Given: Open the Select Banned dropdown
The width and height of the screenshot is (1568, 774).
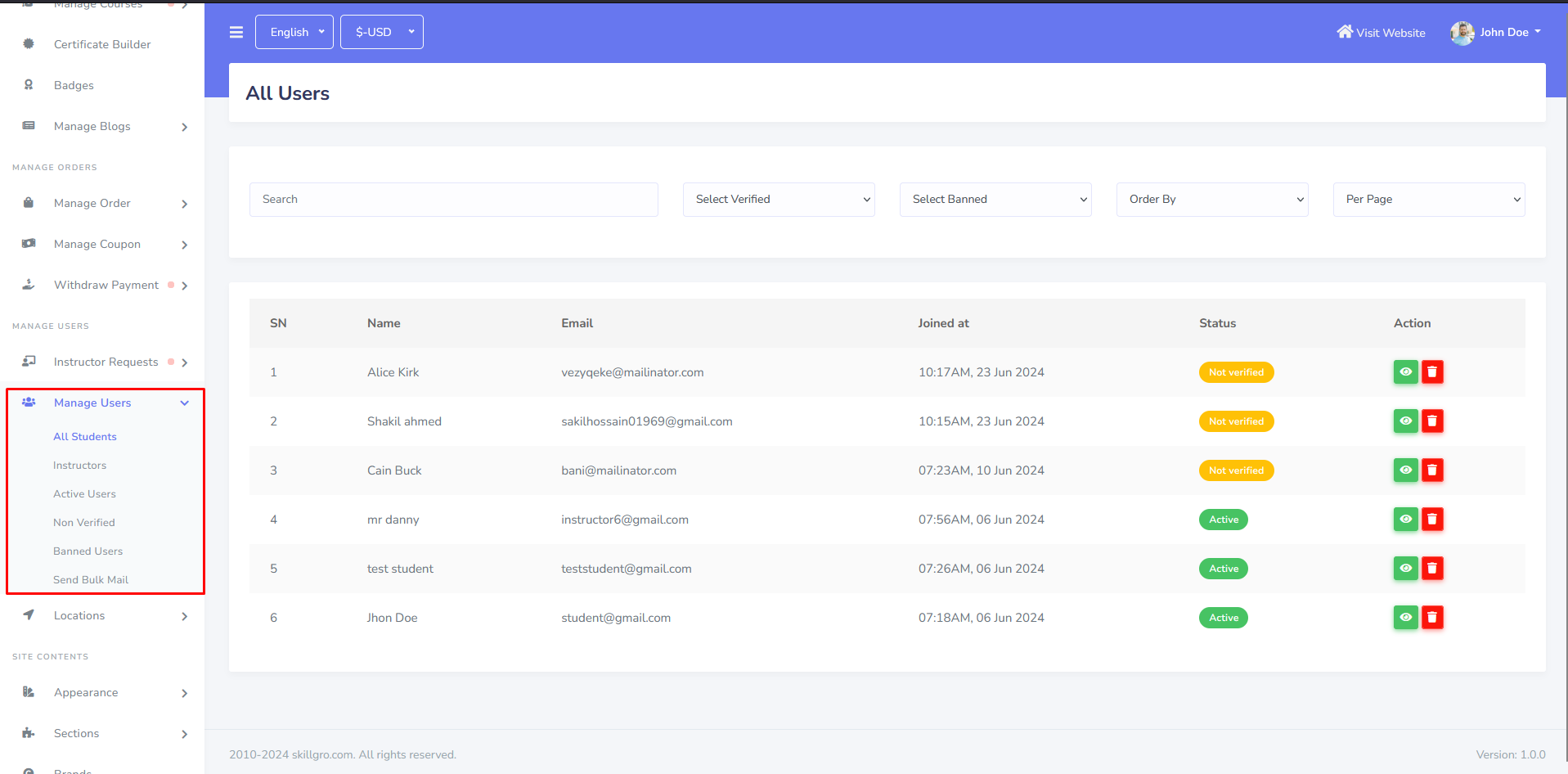Looking at the screenshot, I should (x=995, y=200).
